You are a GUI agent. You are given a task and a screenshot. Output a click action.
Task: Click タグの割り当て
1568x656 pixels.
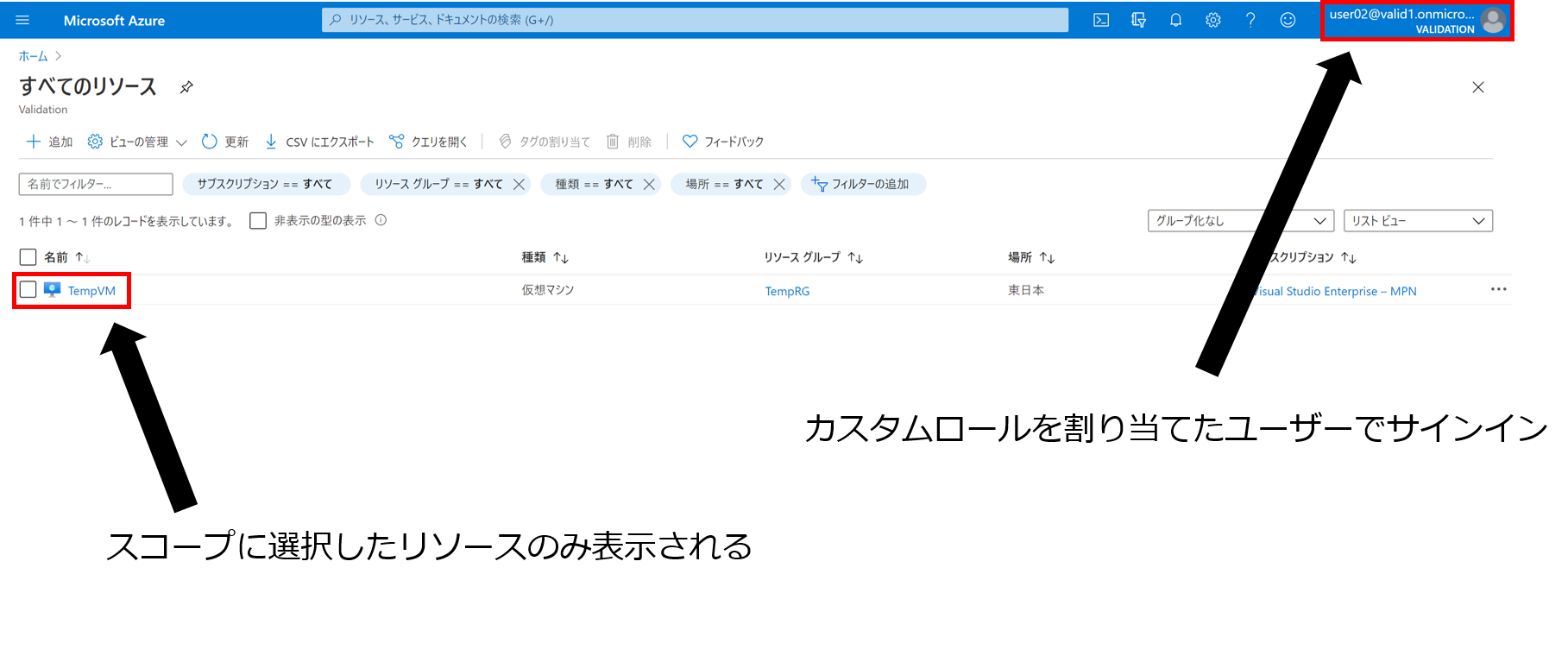[545, 142]
